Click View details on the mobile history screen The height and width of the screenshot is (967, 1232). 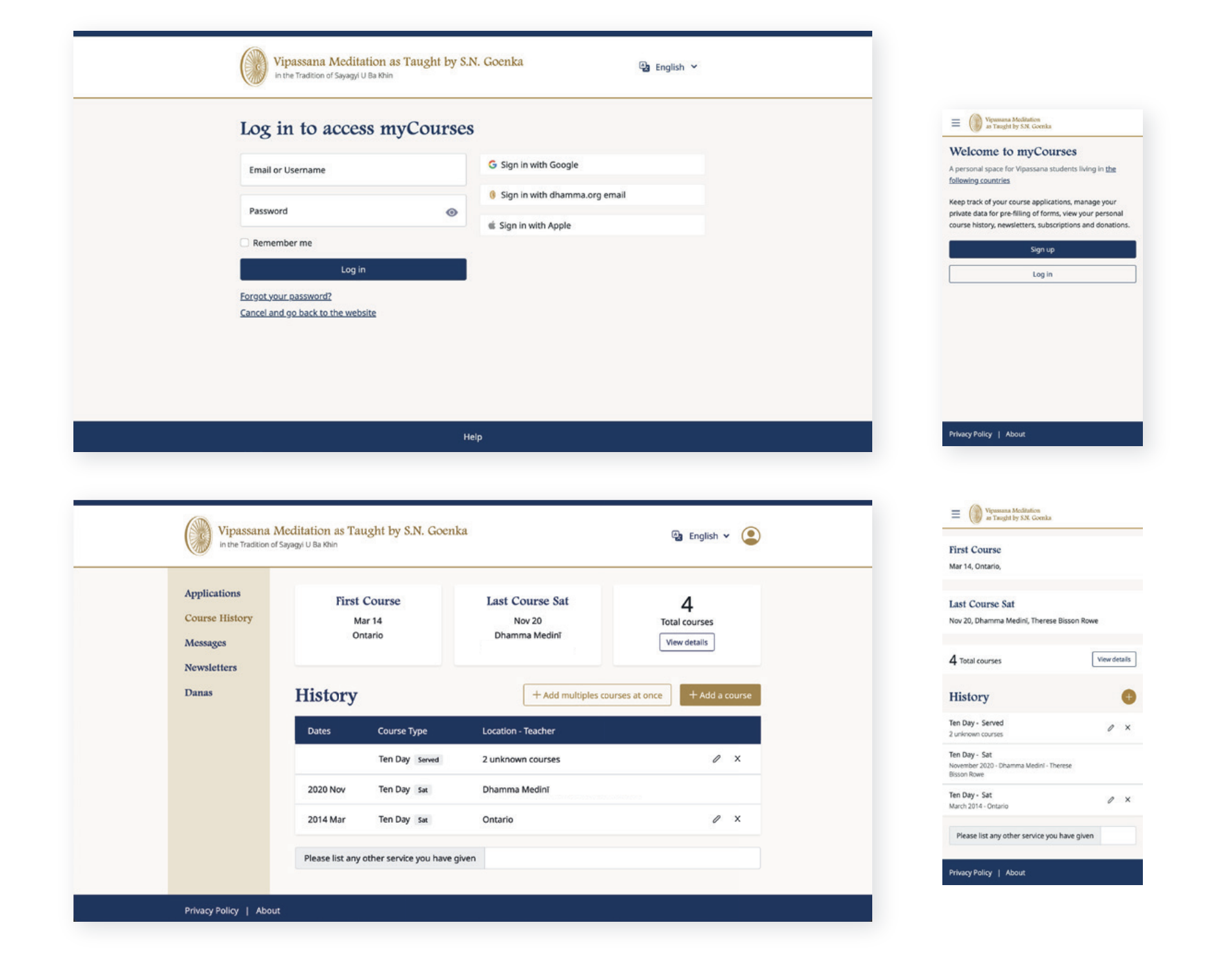1114,659
